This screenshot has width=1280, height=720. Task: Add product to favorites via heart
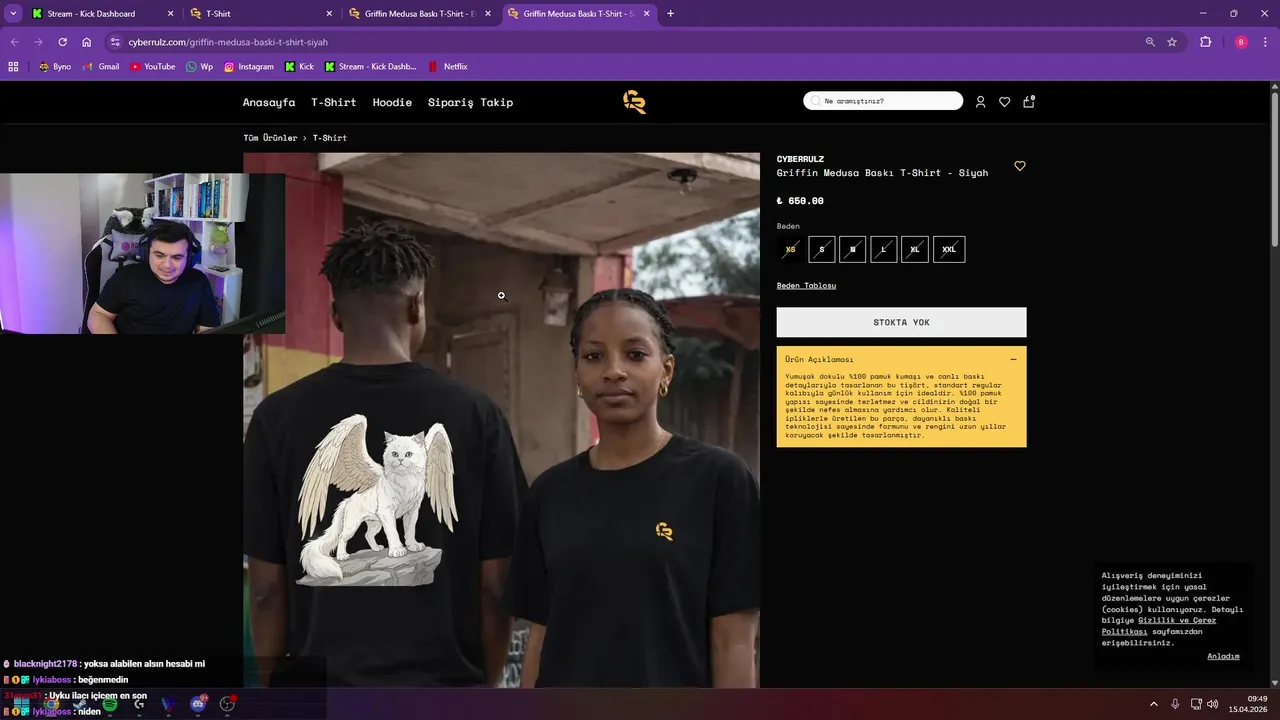(x=1020, y=166)
